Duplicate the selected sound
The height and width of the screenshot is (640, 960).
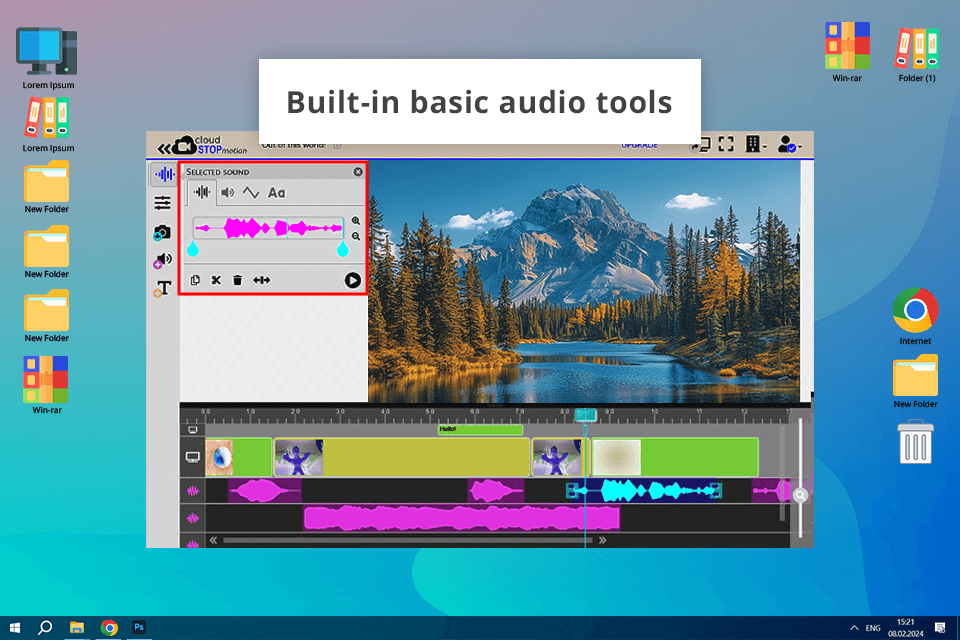click(x=195, y=280)
